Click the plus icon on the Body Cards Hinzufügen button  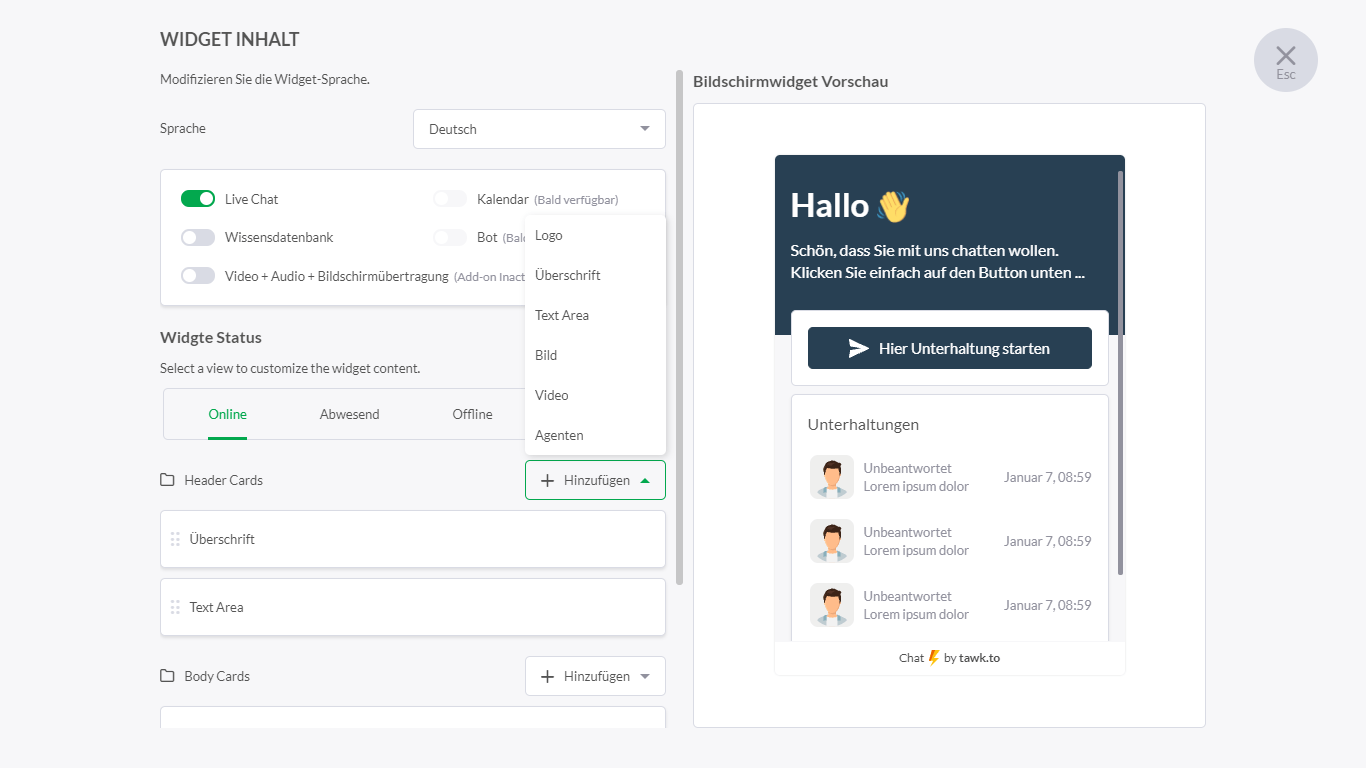[x=547, y=676]
